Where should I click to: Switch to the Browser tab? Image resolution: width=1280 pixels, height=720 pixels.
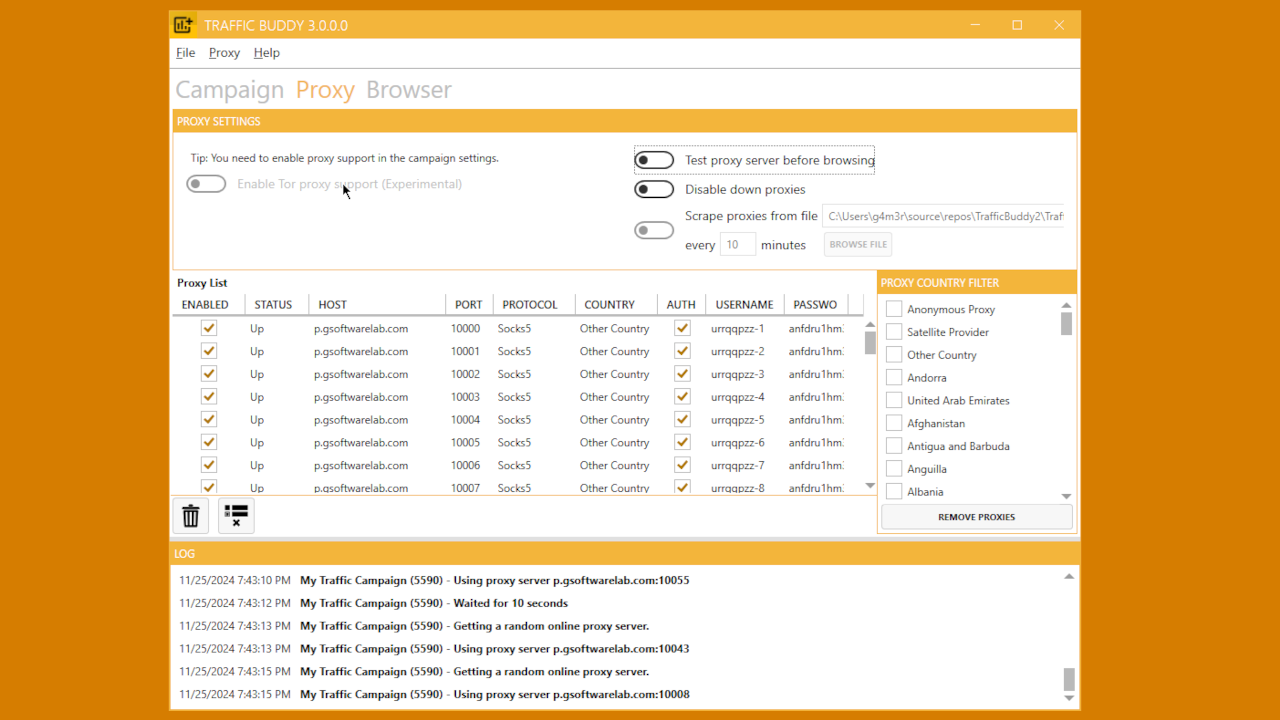(x=409, y=89)
